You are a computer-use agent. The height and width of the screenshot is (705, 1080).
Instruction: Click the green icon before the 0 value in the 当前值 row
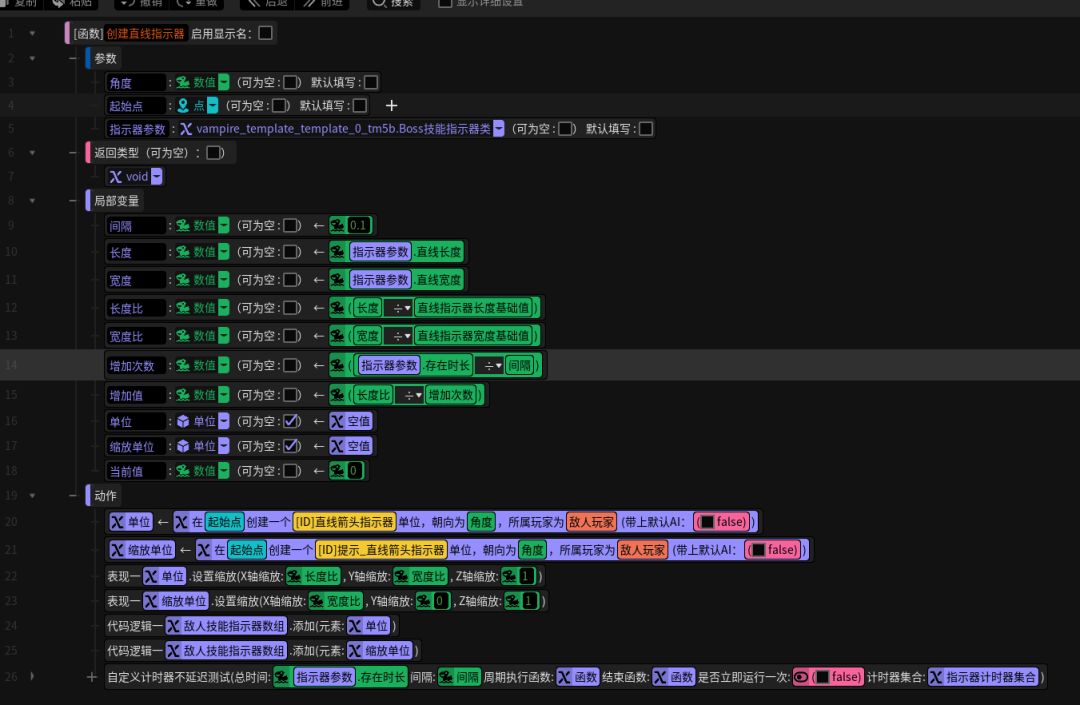tap(338, 471)
